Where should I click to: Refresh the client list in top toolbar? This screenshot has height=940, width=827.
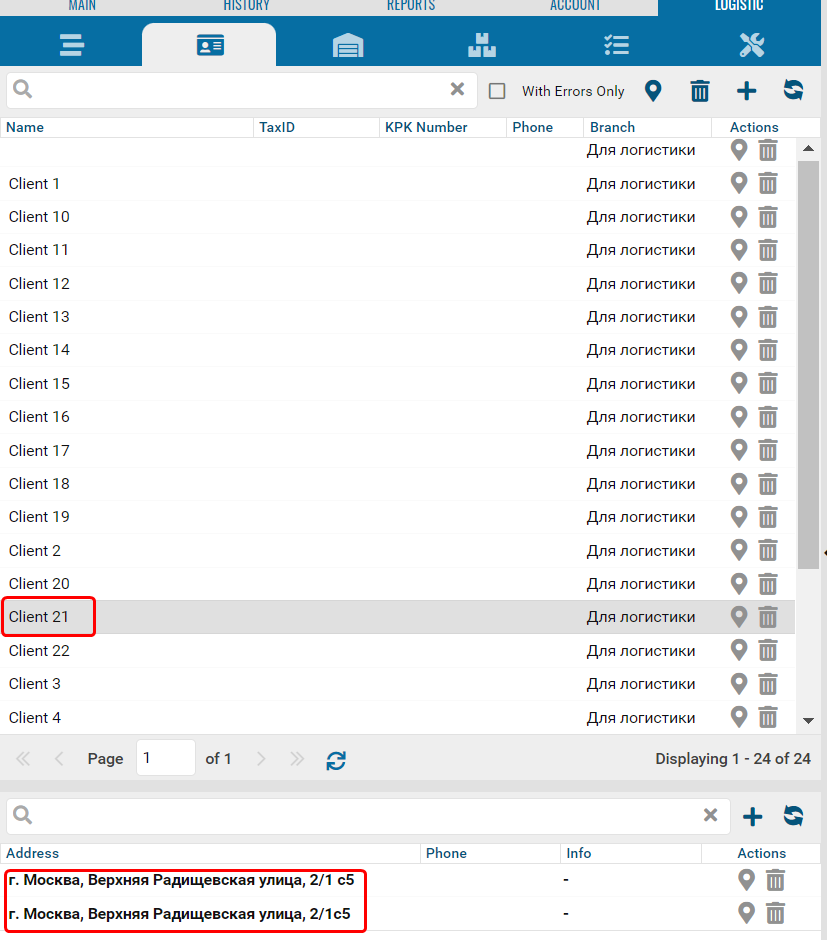click(x=793, y=91)
